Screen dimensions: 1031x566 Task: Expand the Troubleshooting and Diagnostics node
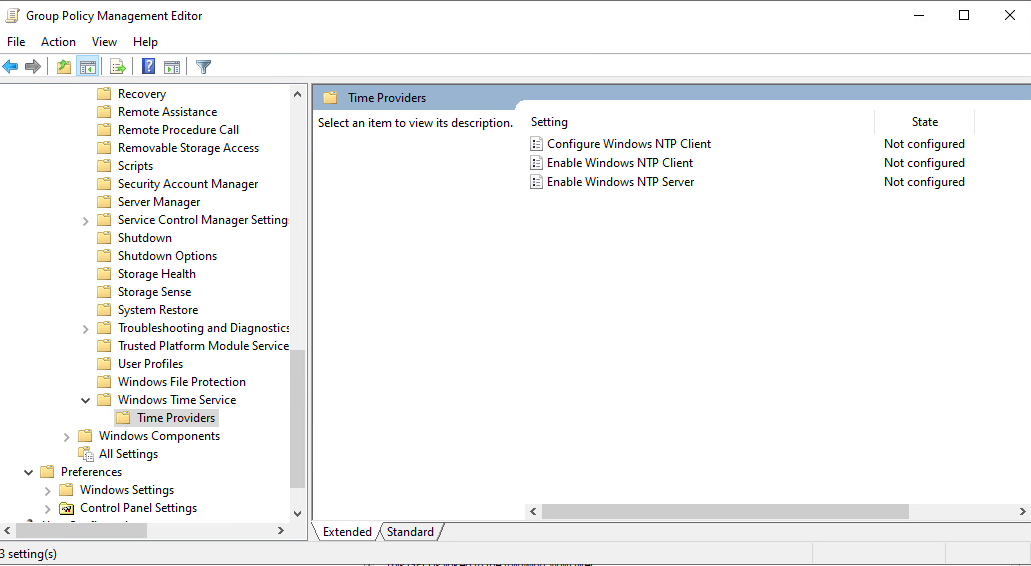point(85,329)
